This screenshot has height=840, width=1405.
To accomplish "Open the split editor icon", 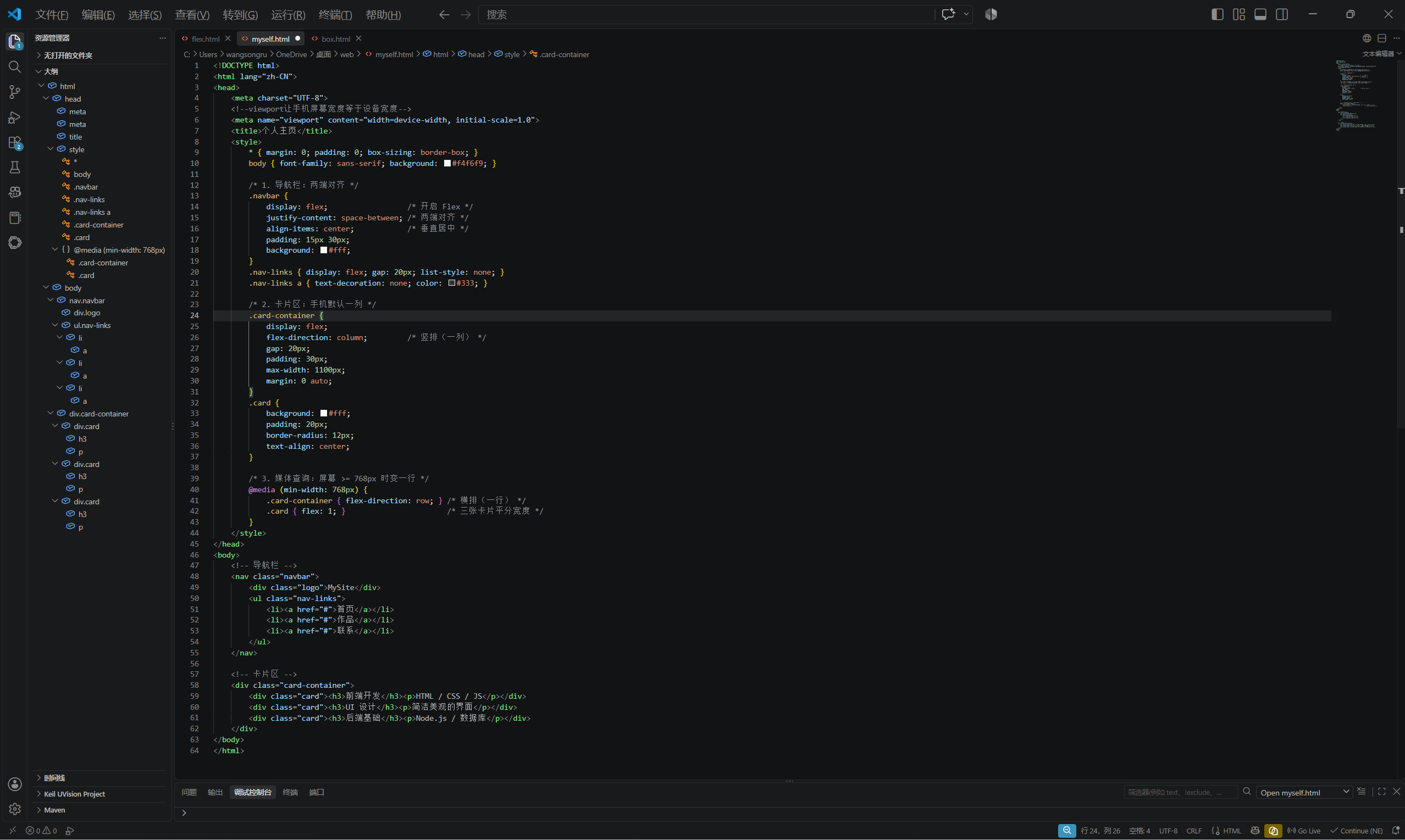I will (1382, 38).
